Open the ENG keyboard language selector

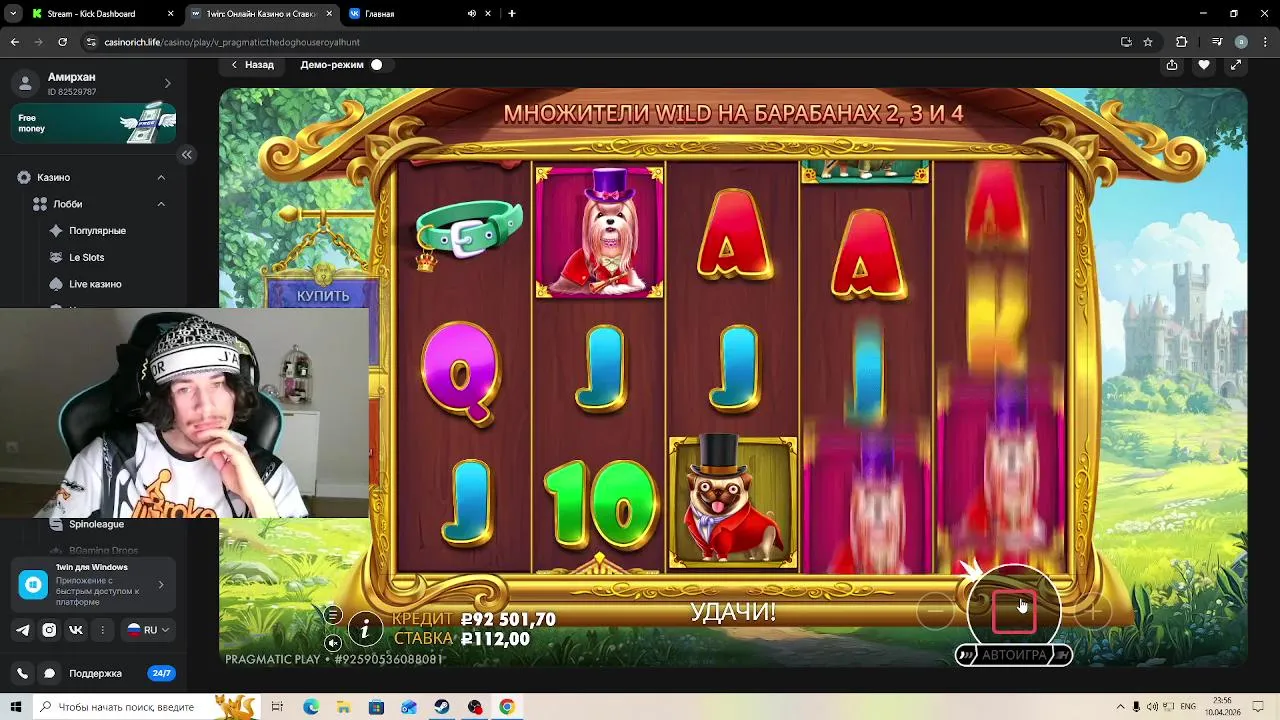coord(1189,707)
